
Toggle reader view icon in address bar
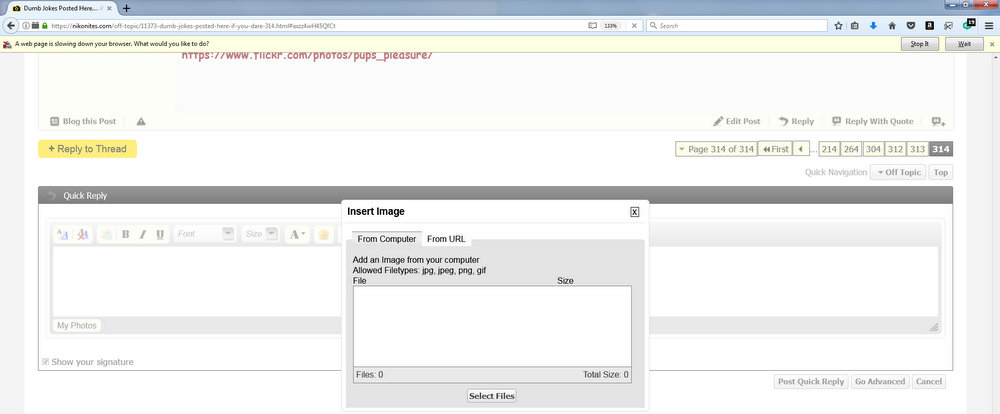(x=592, y=26)
